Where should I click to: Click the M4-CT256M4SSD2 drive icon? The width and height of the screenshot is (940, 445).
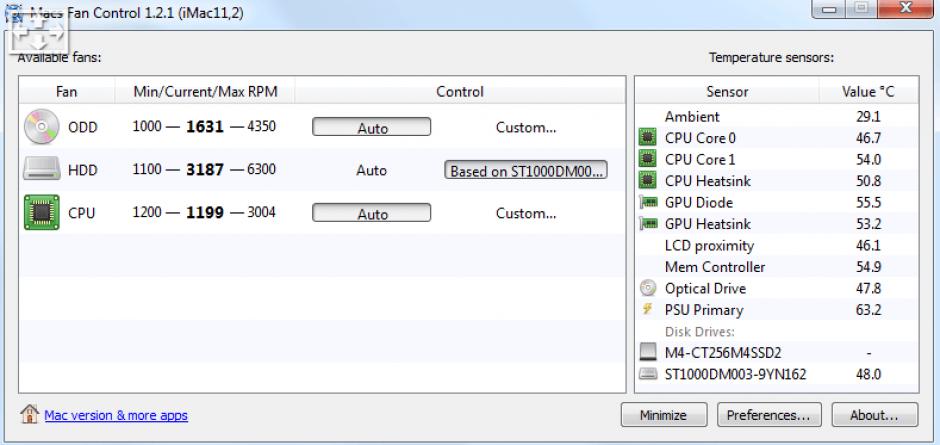[647, 353]
